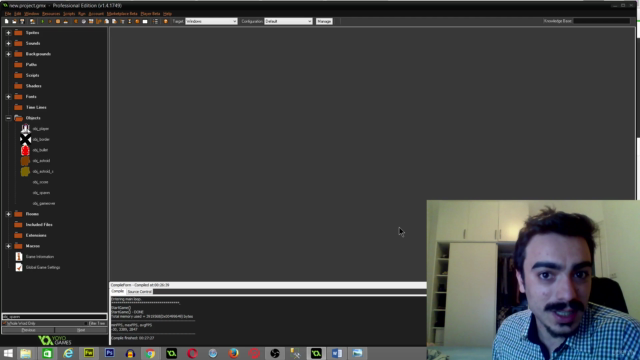Image resolution: width=640 pixels, height=360 pixels.
Task: Open the Help menu
Action: (x=167, y=13)
